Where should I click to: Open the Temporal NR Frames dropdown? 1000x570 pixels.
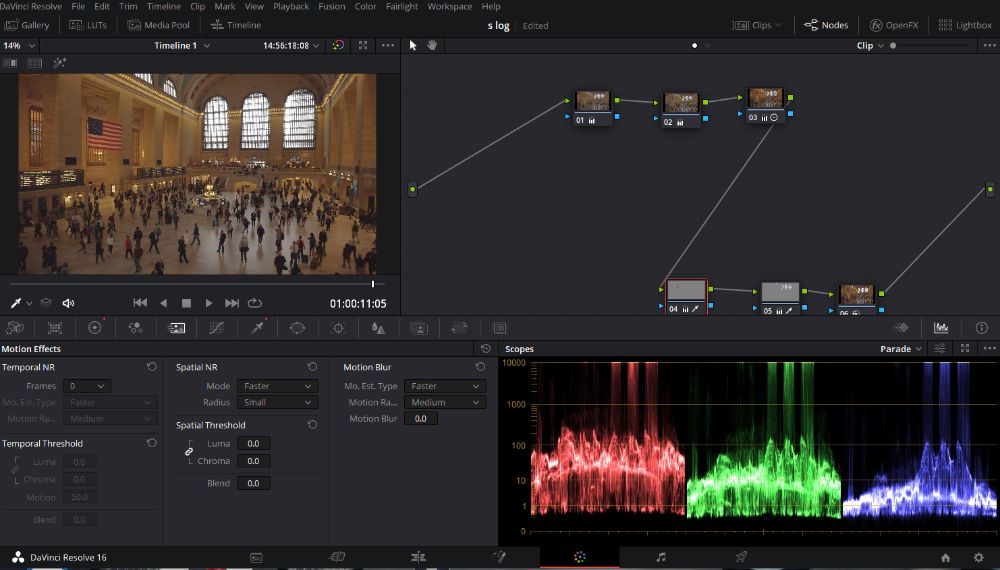(86, 386)
